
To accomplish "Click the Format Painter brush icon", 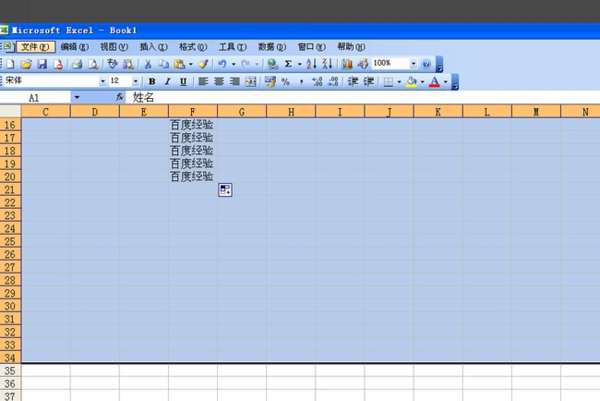I will [x=202, y=64].
